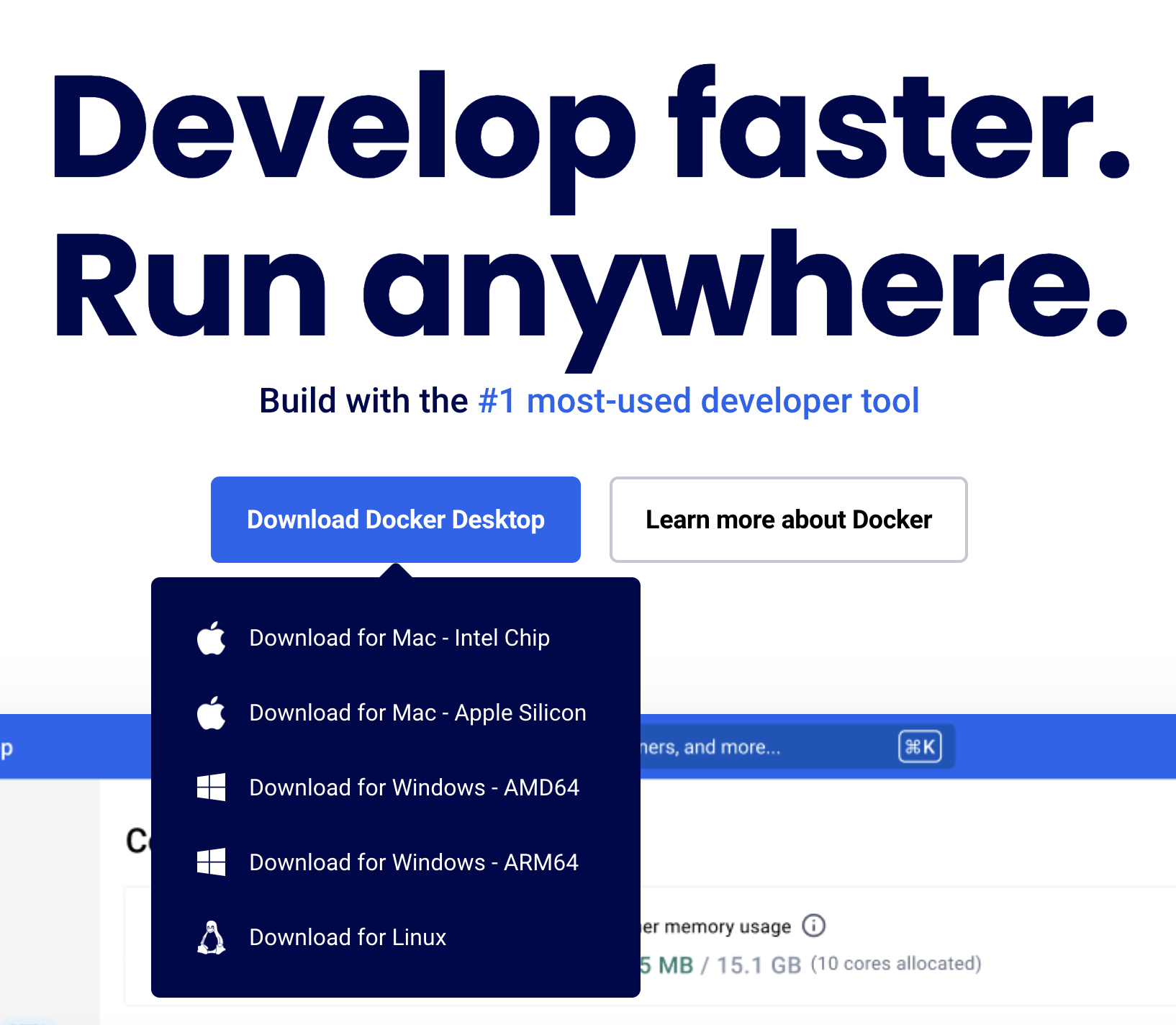
Task: Open Learn more about Docker
Action: click(788, 520)
